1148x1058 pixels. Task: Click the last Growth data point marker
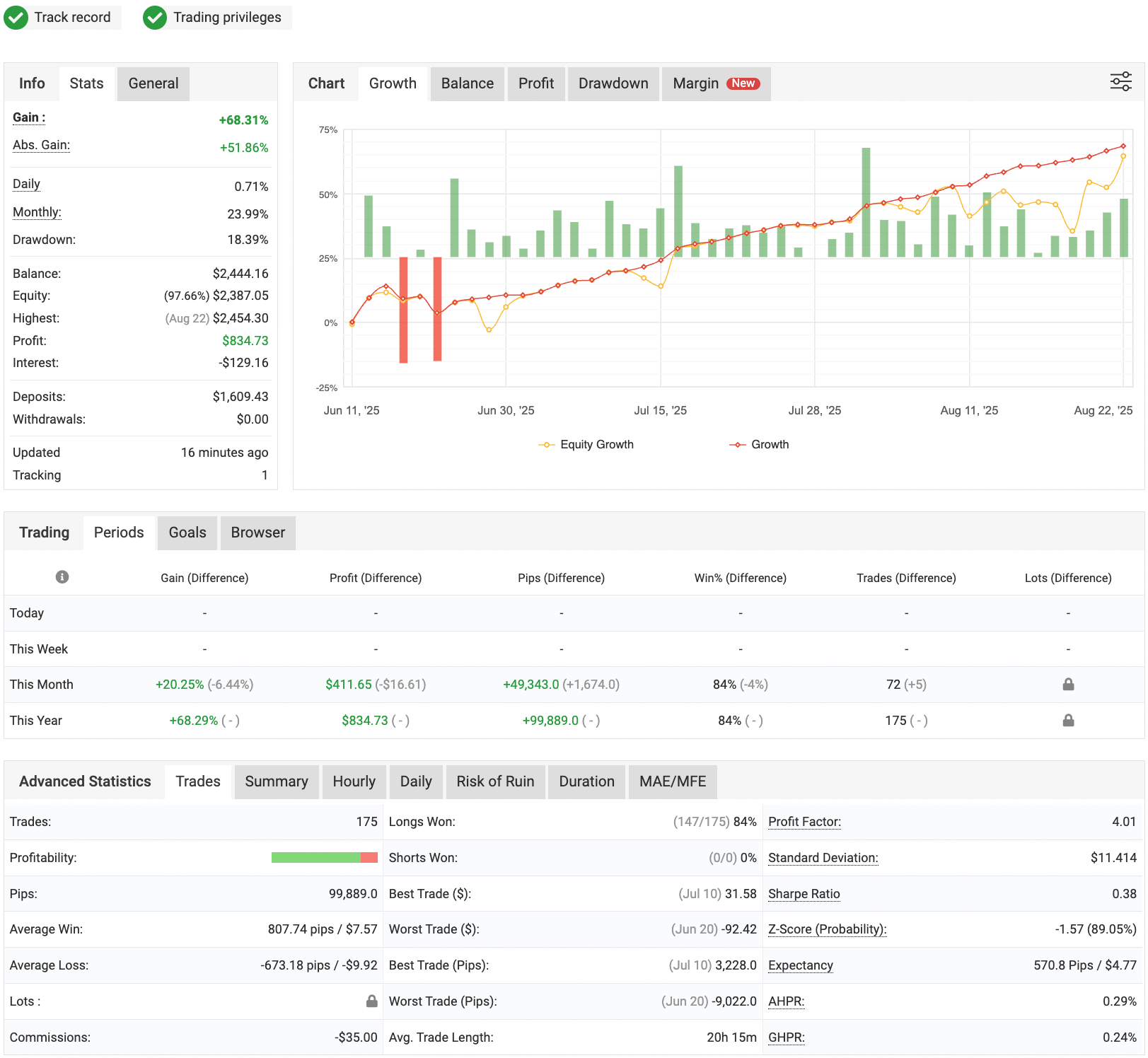(1123, 146)
